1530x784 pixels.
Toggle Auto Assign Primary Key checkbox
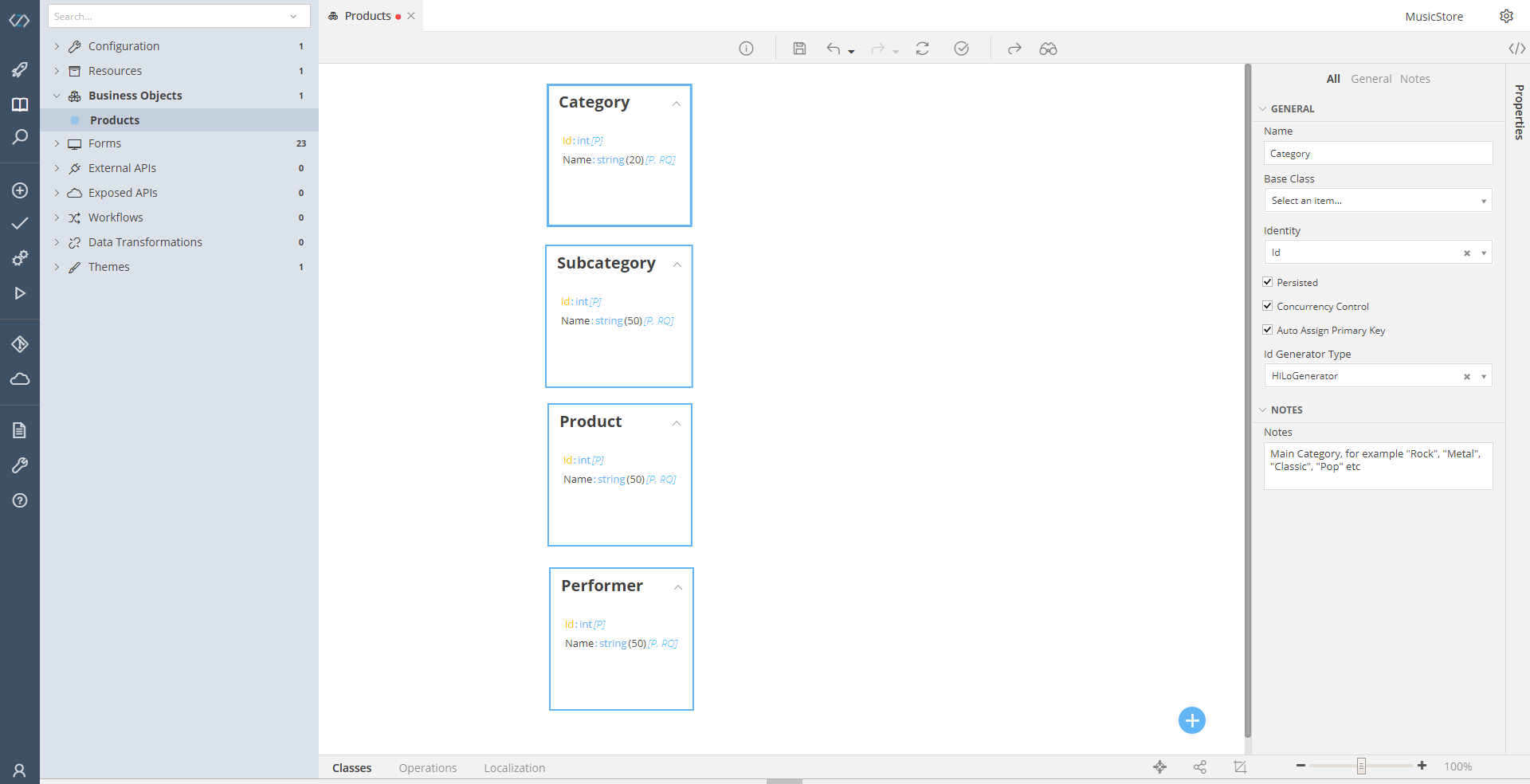(1268, 330)
